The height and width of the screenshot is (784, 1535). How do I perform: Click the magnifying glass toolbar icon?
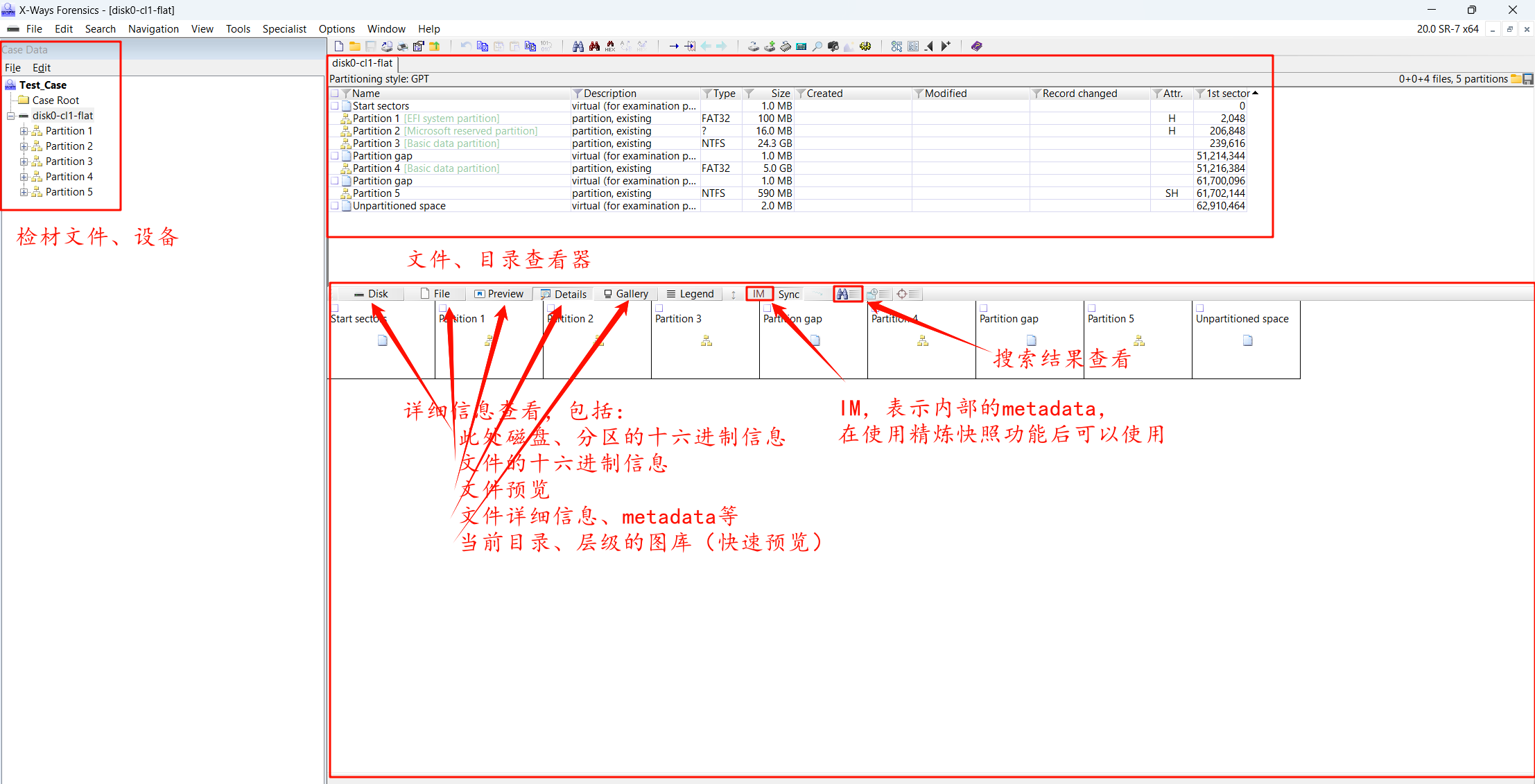tap(817, 46)
